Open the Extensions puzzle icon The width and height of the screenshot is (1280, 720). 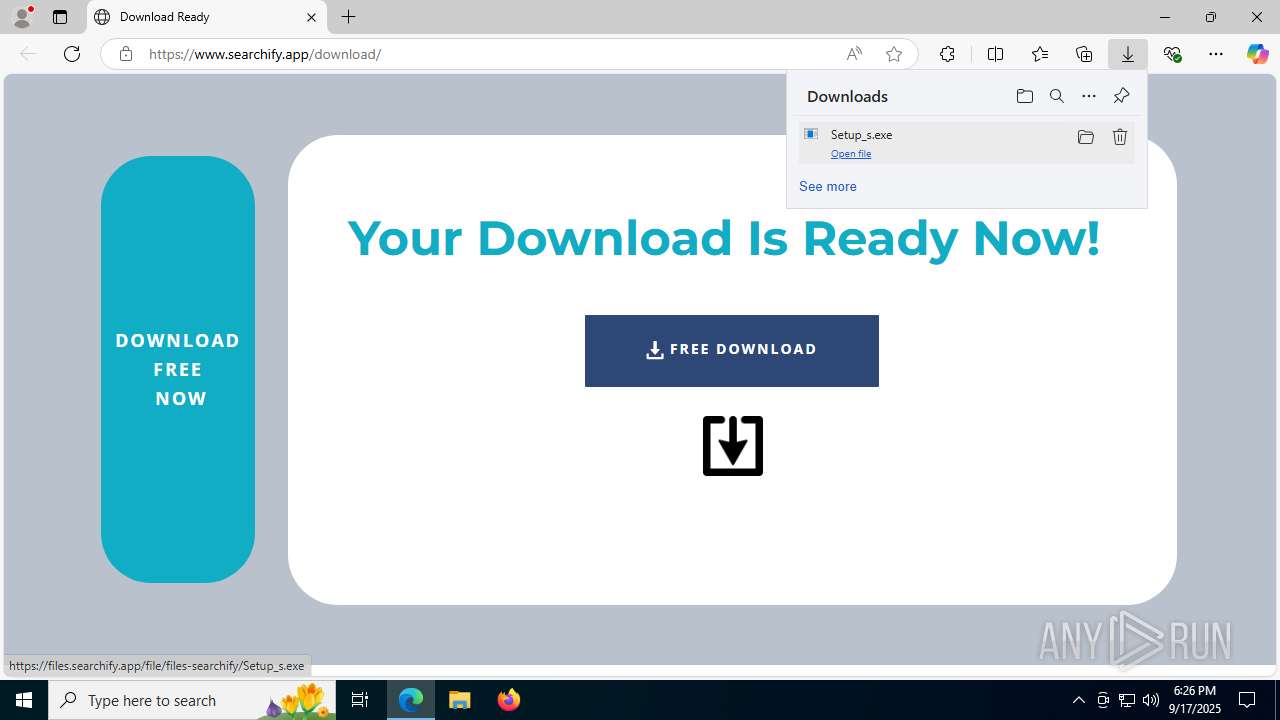(x=947, y=54)
